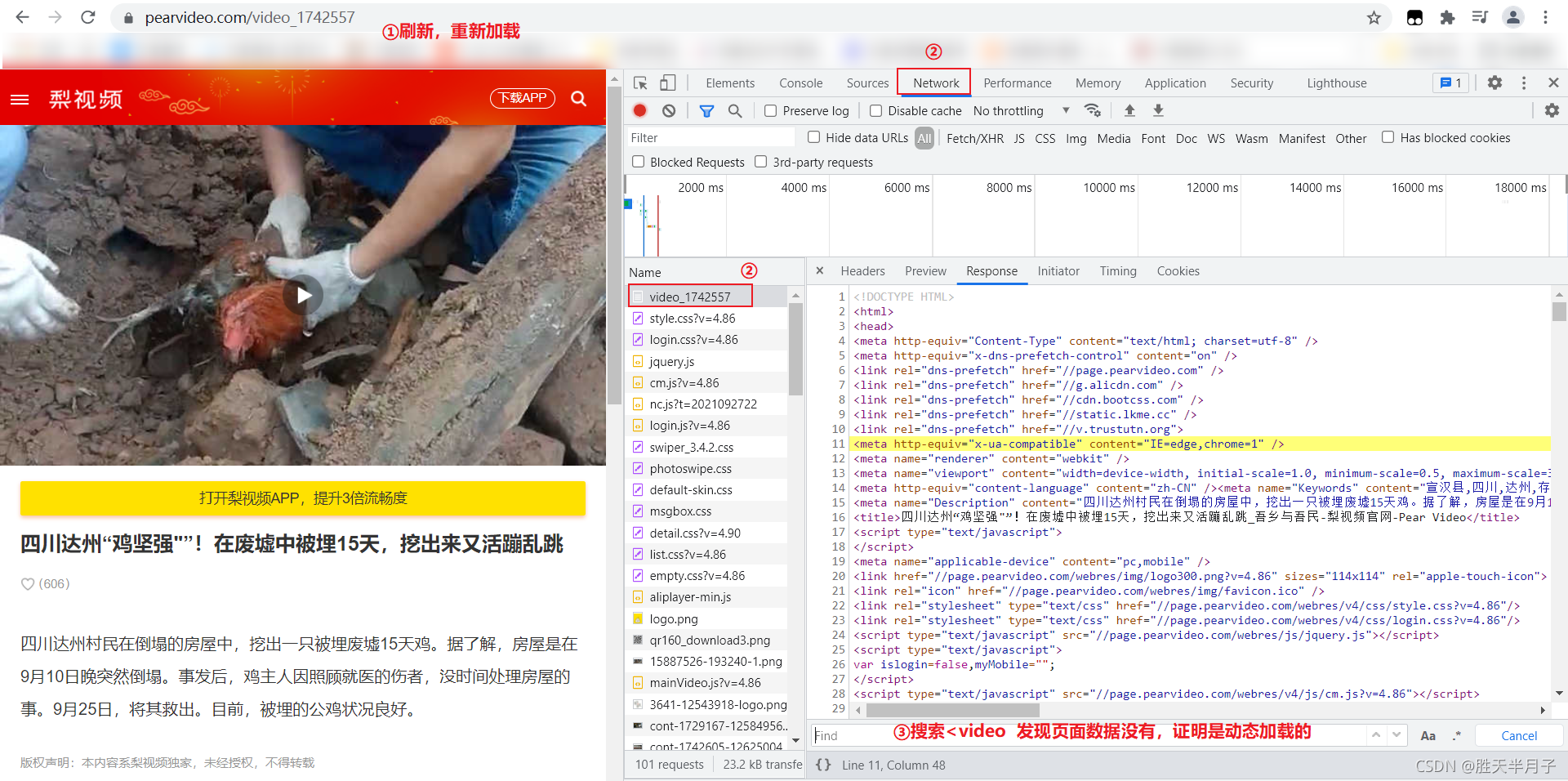Select the mainVideo.js?v=4.86 request
The width and height of the screenshot is (1568, 781).
(707, 683)
